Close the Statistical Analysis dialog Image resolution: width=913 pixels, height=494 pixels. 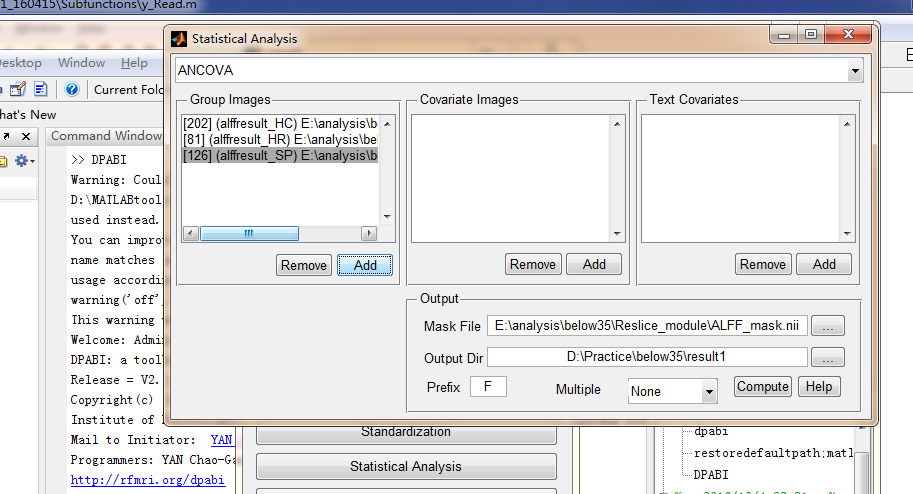pos(848,35)
